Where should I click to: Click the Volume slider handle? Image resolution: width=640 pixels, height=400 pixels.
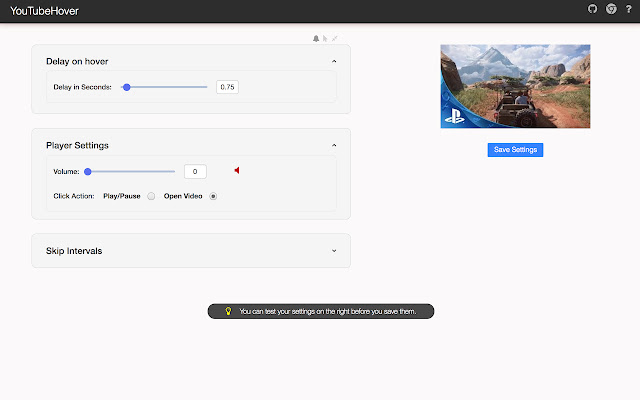pos(87,172)
